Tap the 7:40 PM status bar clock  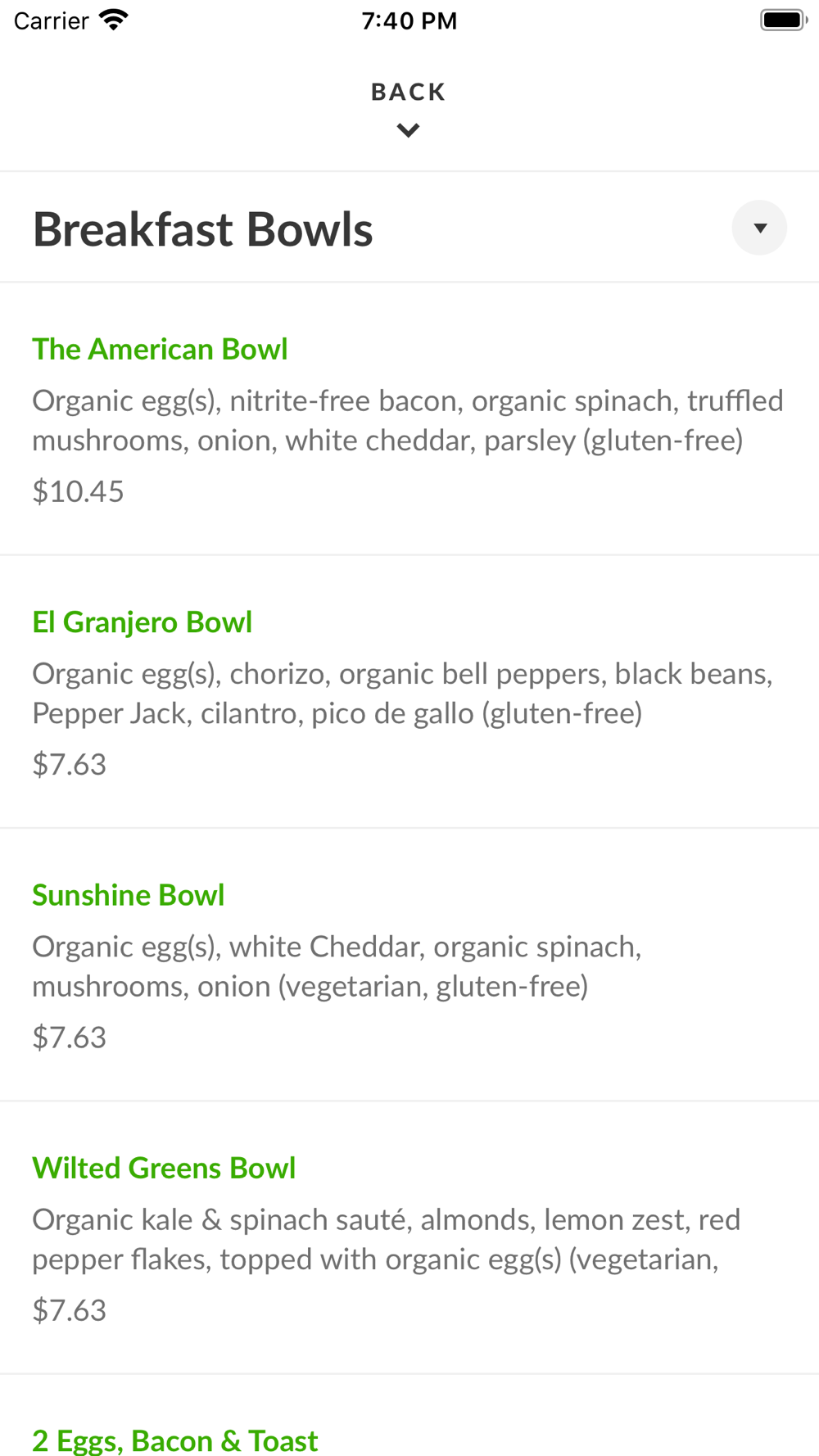[409, 20]
